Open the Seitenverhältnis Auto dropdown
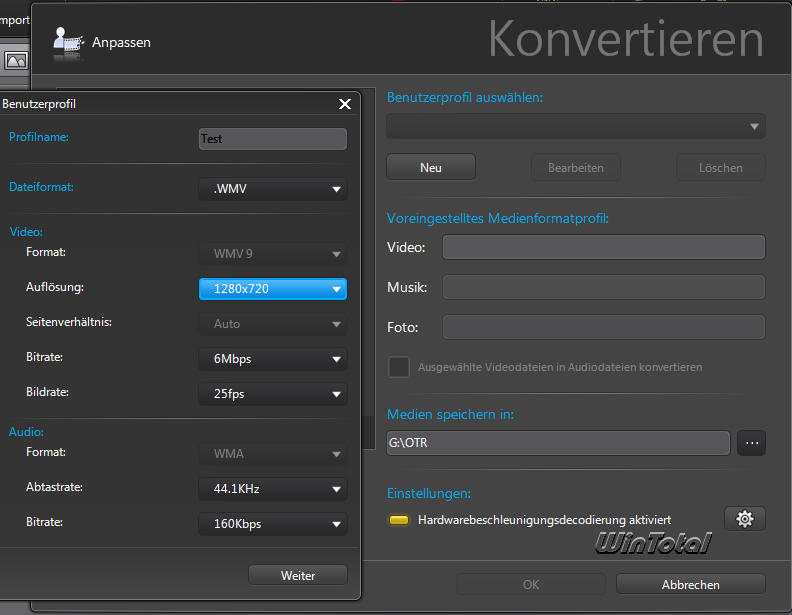 pos(273,324)
